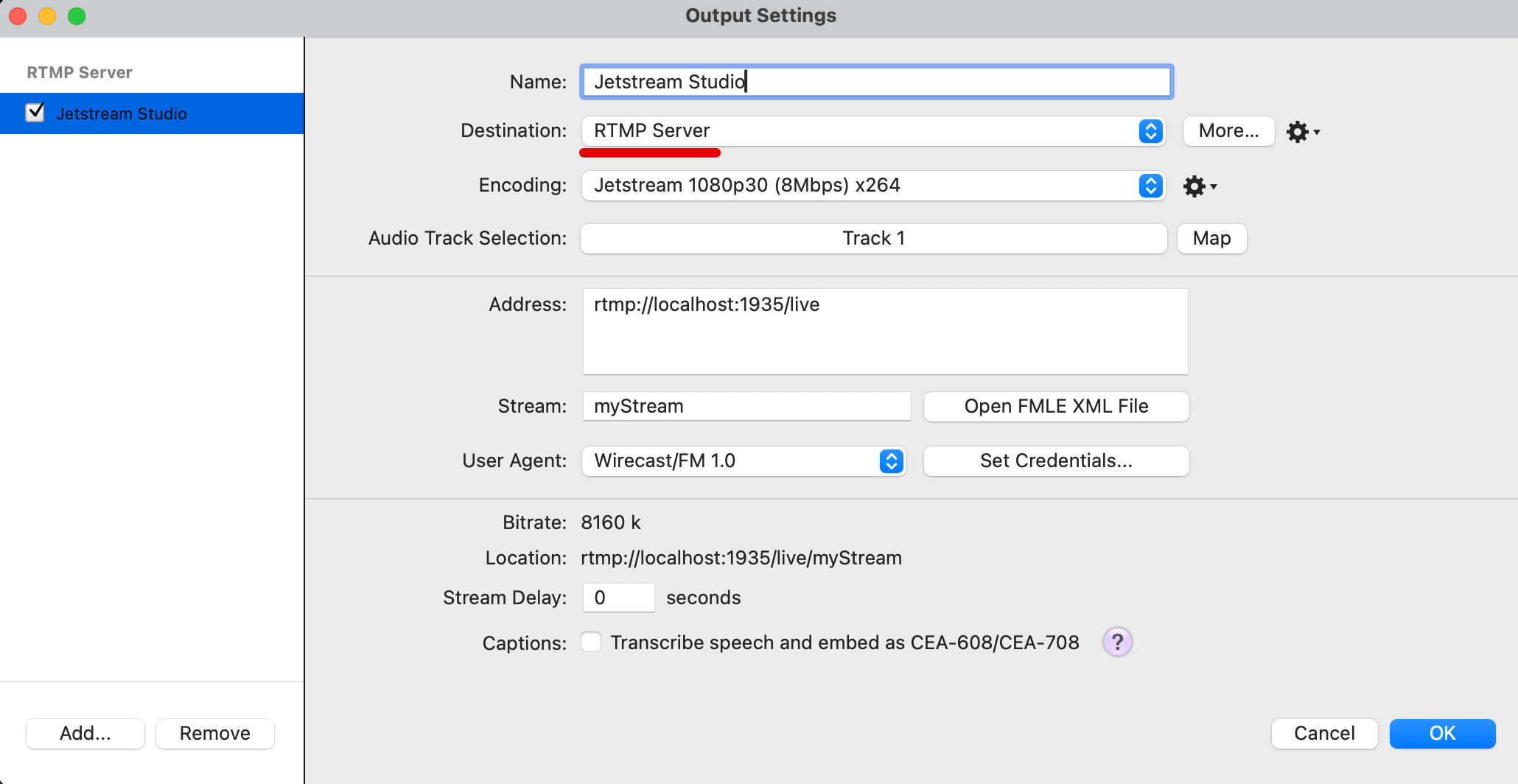Enable Transcribe speech captions checkbox
Viewport: 1518px width, 784px height.
coord(591,642)
